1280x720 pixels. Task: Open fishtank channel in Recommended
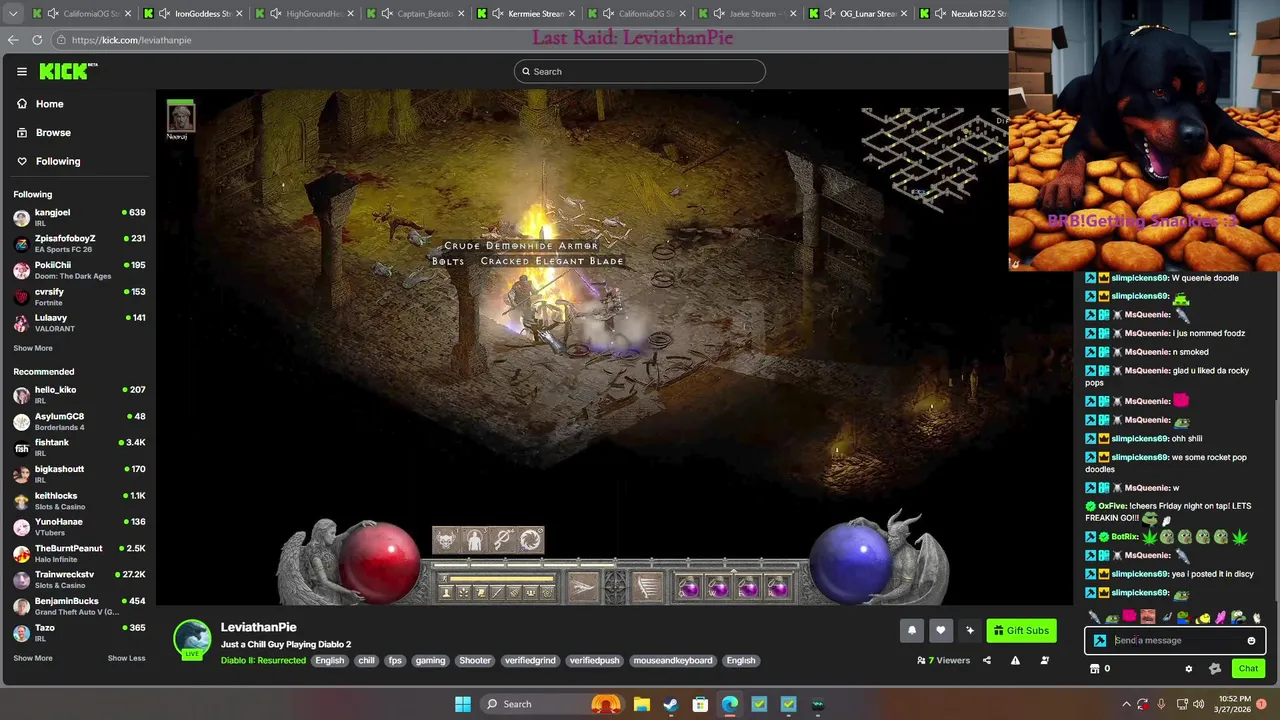tap(79, 446)
